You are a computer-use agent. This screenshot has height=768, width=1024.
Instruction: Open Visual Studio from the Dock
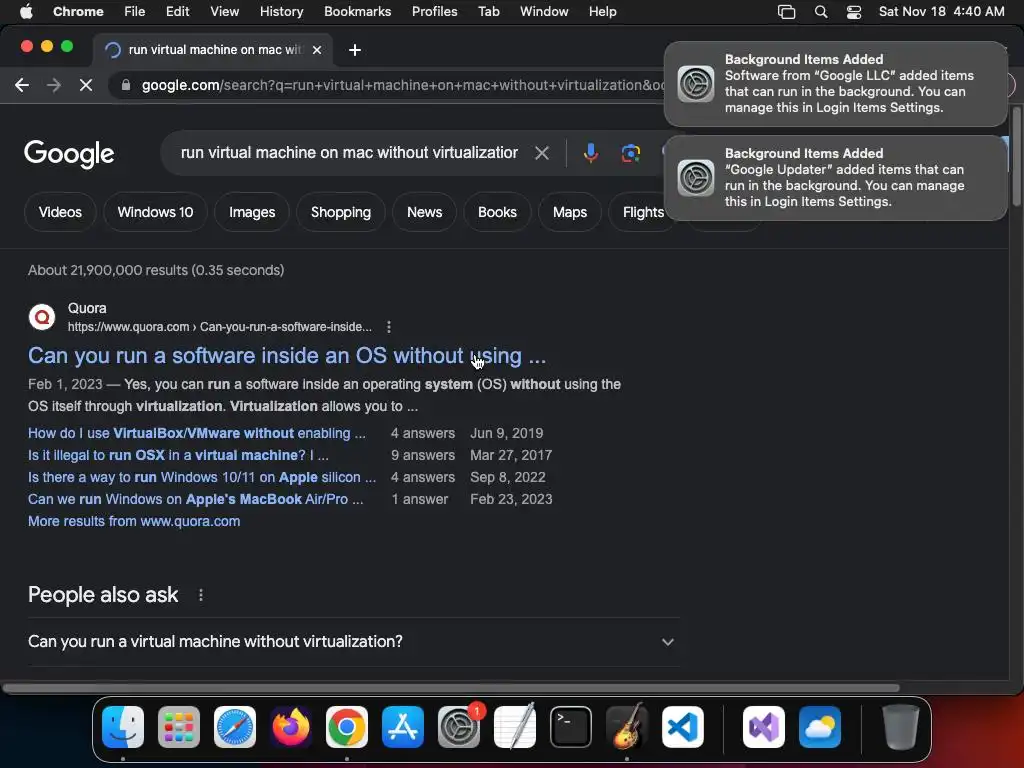[x=763, y=726]
